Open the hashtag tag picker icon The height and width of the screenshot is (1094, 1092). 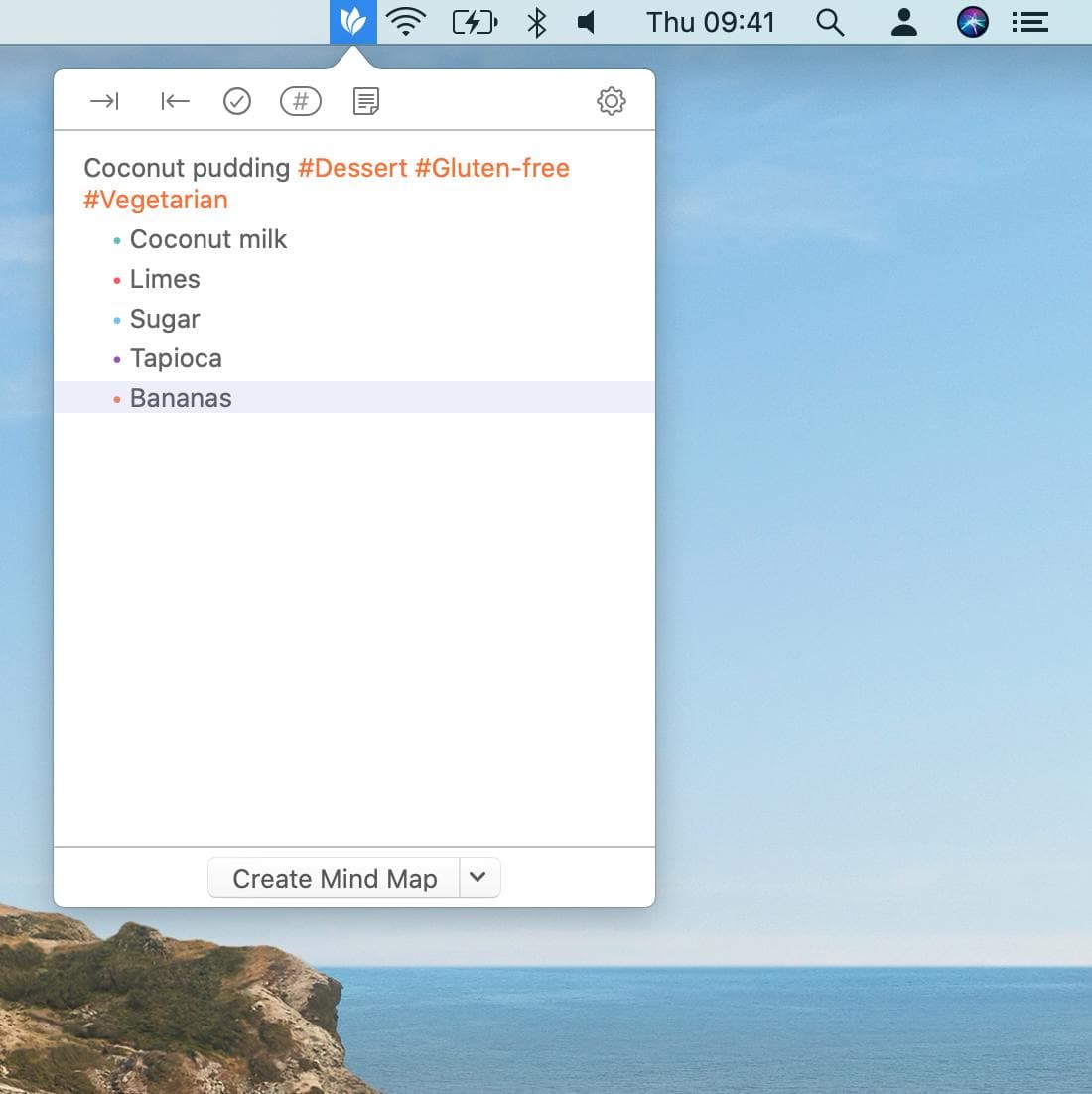coord(300,100)
